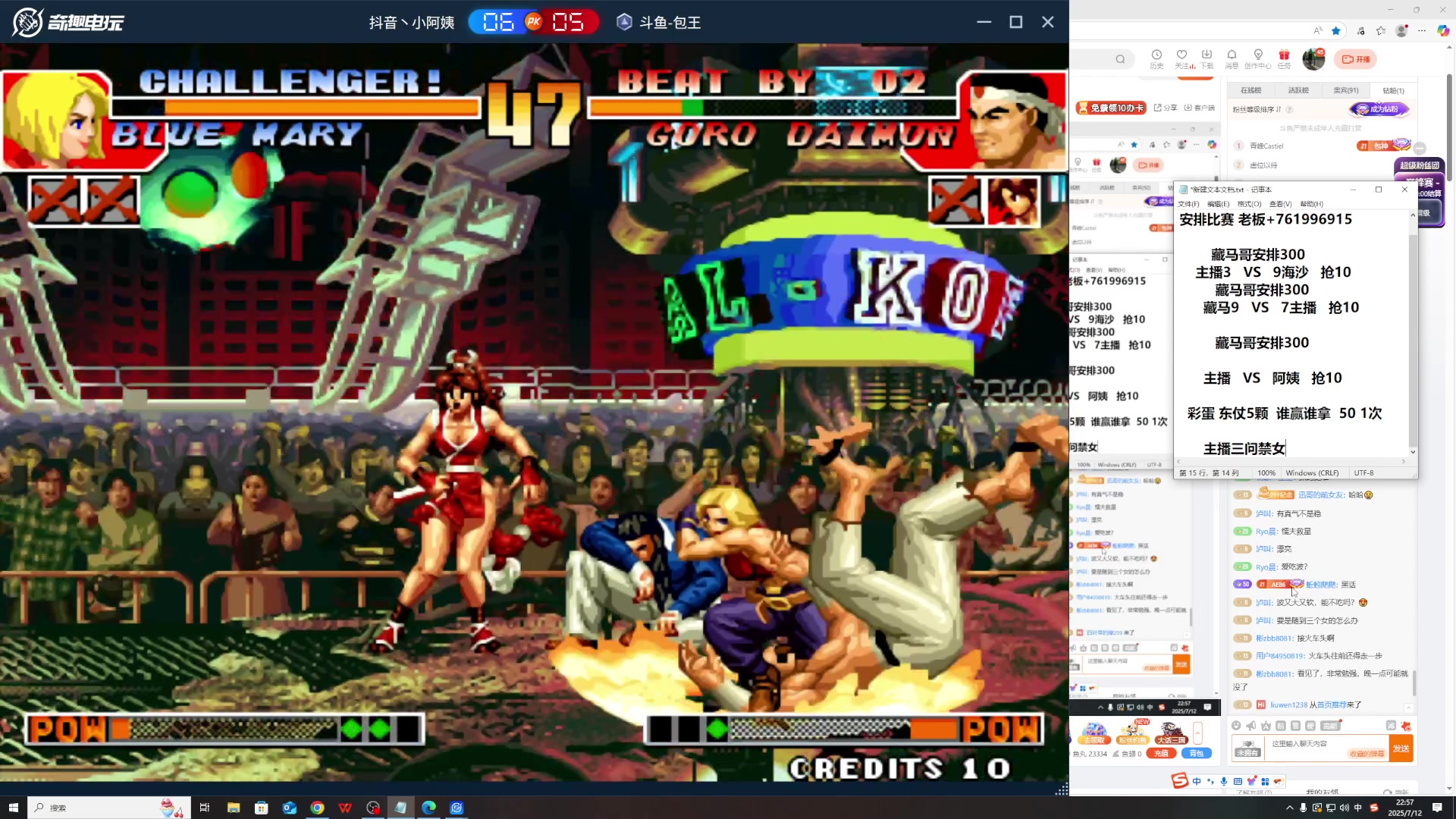Click the user avatar with 45 badge
The height and width of the screenshot is (819, 1456).
click(x=1313, y=58)
